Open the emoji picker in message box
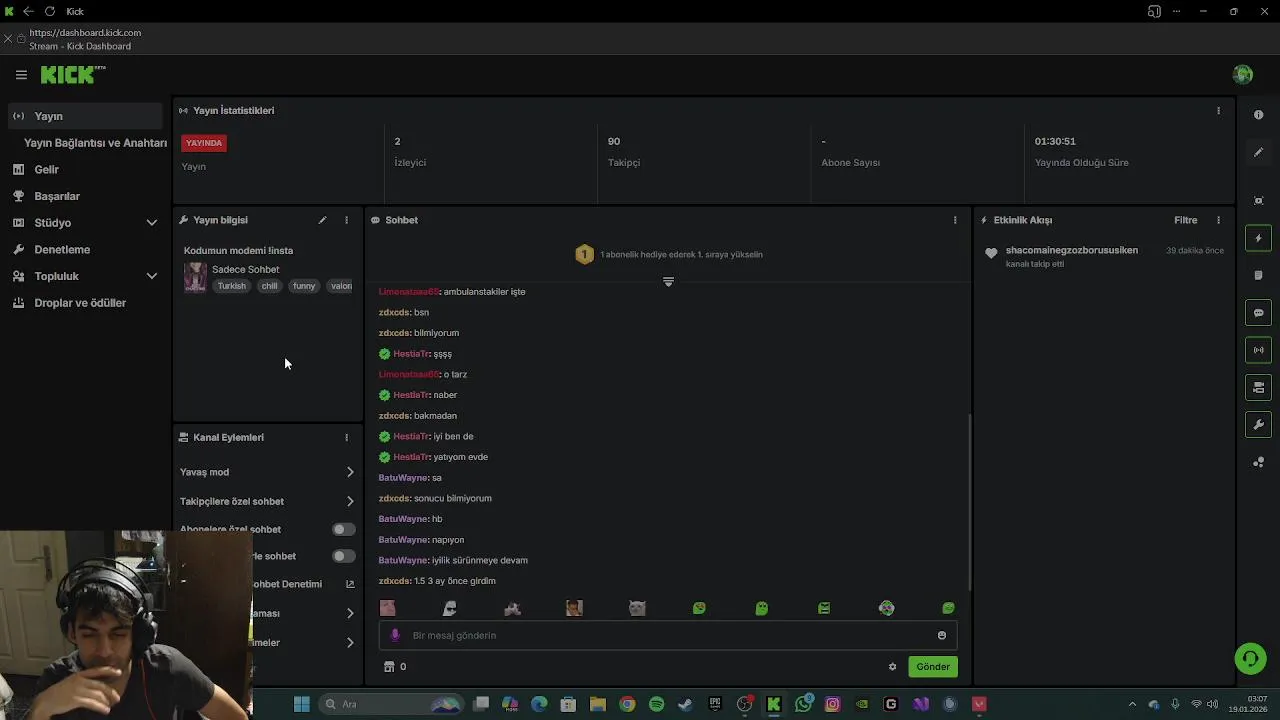The height and width of the screenshot is (720, 1280). click(941, 635)
